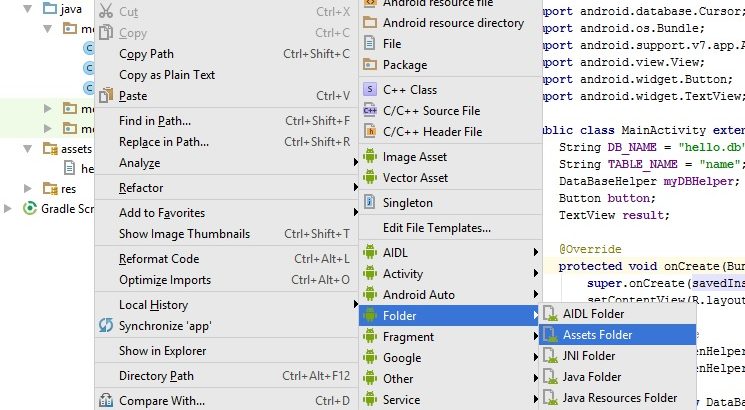
Task: Click the scissors icon next to Cut
Action: pyautogui.click(x=106, y=12)
